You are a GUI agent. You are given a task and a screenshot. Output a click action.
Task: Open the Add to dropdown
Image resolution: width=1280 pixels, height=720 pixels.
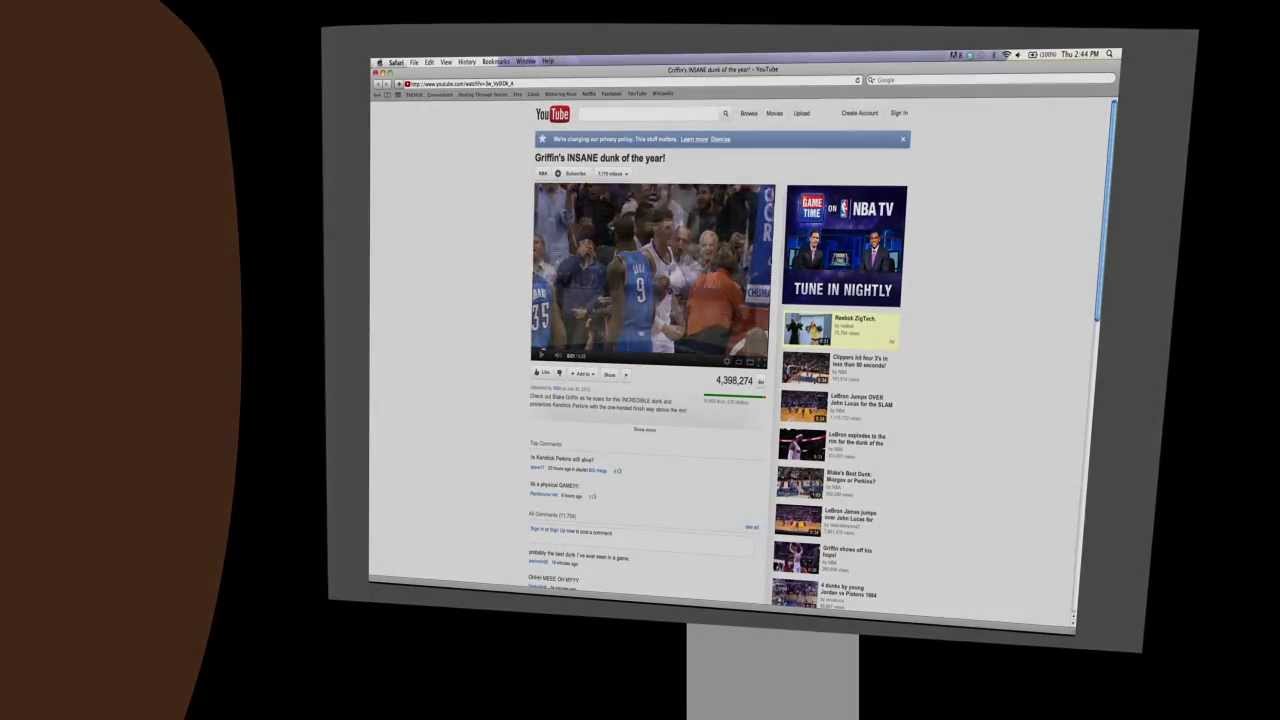coord(583,374)
